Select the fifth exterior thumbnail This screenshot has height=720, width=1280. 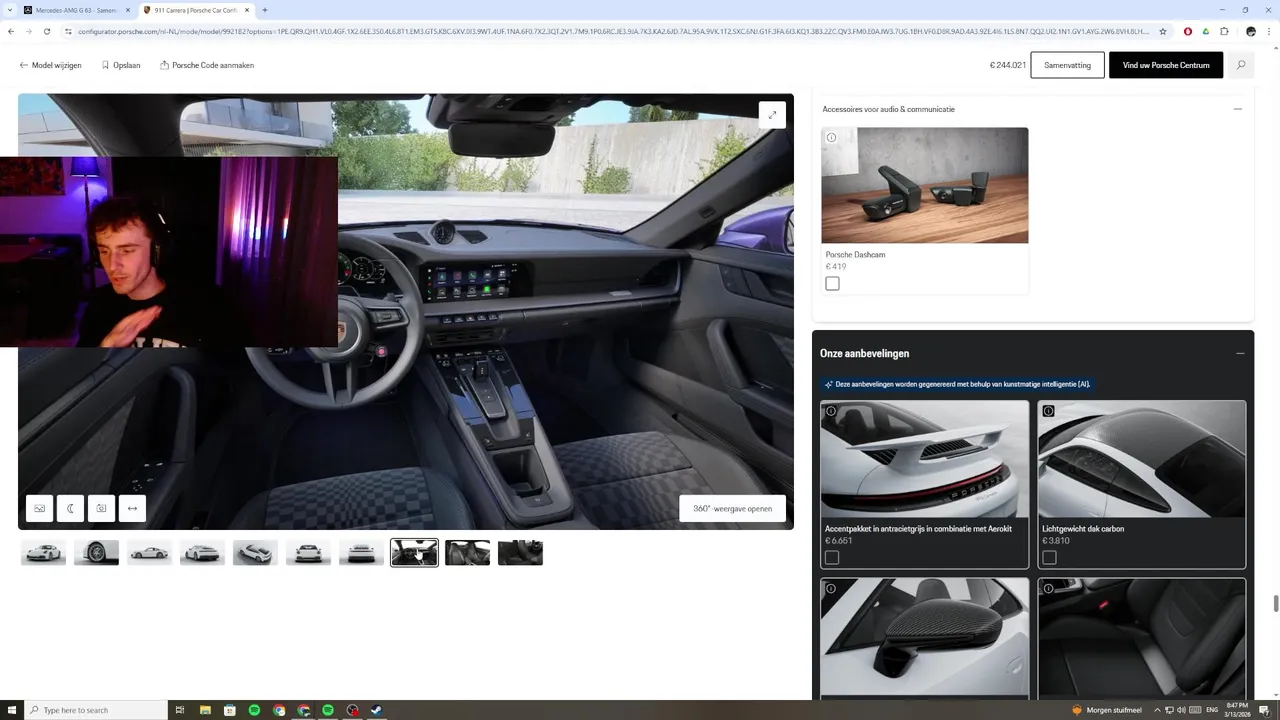point(255,552)
